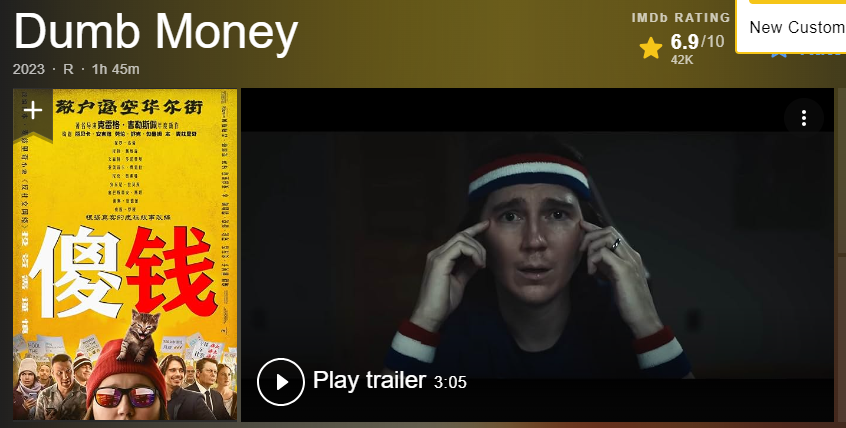Screen dimensions: 846x428
Task: Click the circular play icon on trailer
Action: 281,382
